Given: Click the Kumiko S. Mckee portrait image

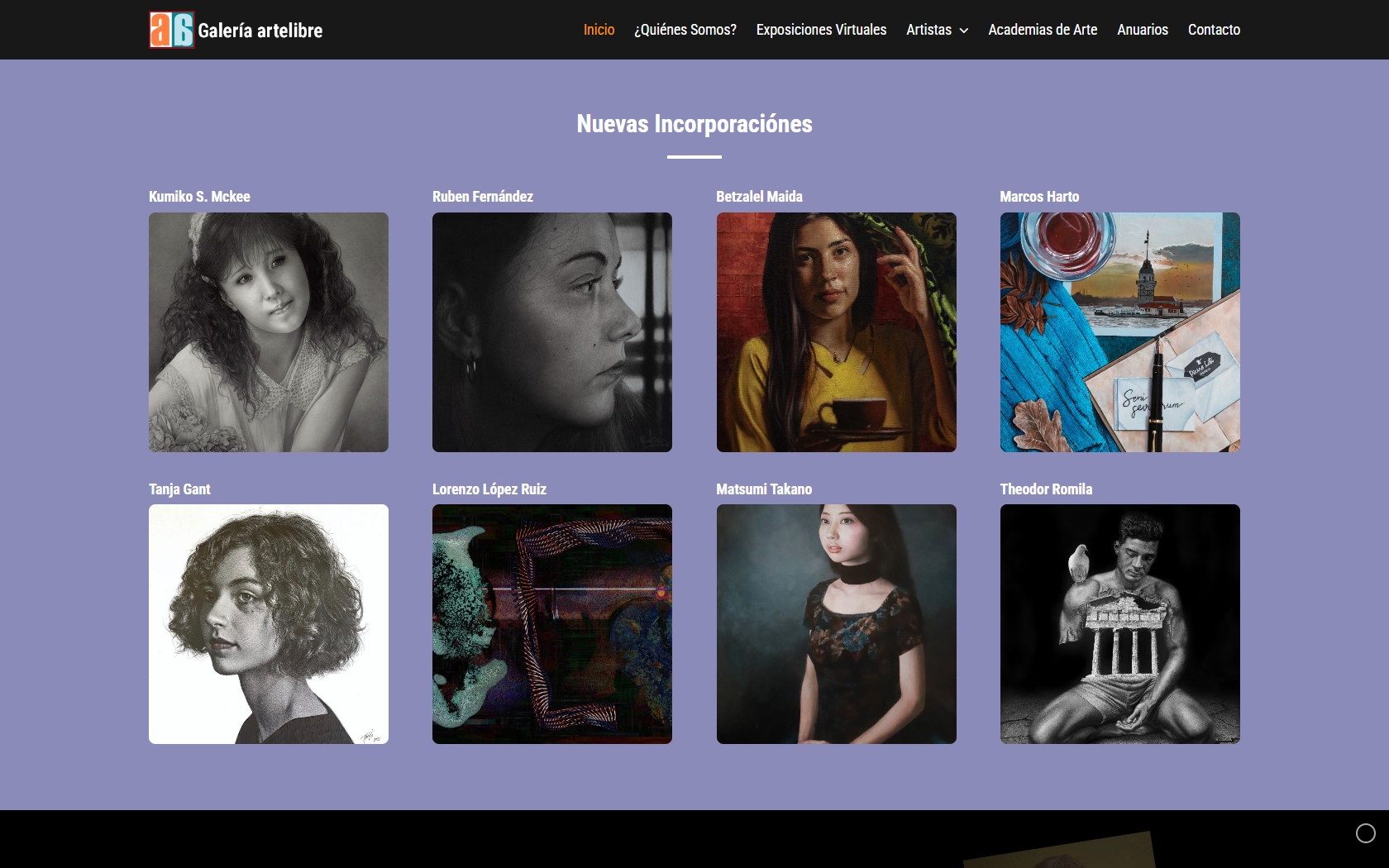Looking at the screenshot, I should 268,332.
